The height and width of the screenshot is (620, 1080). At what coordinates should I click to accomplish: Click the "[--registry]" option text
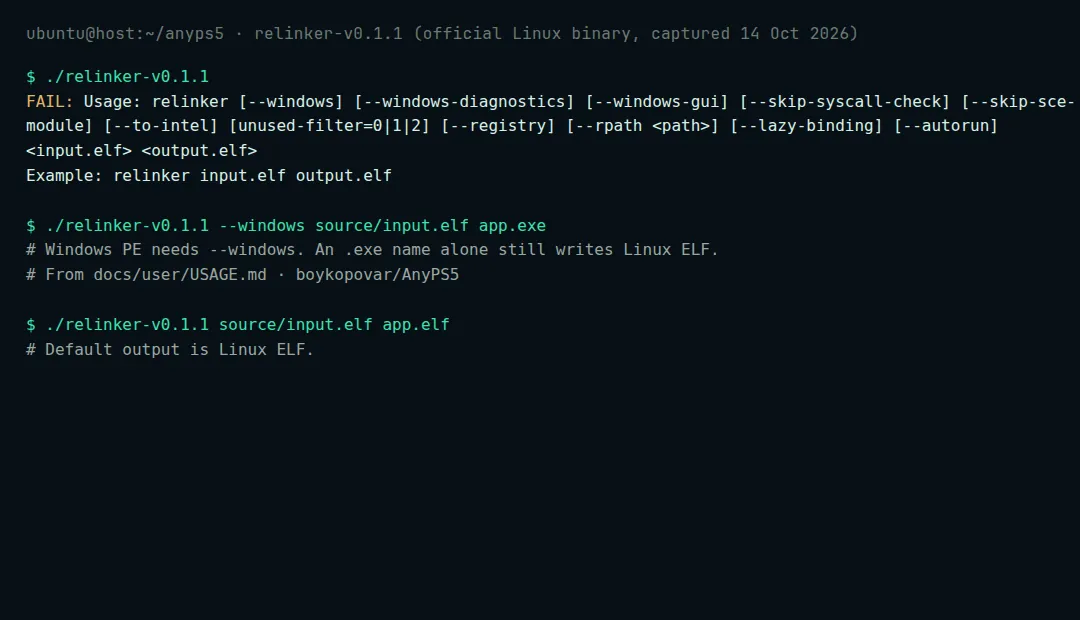click(498, 126)
